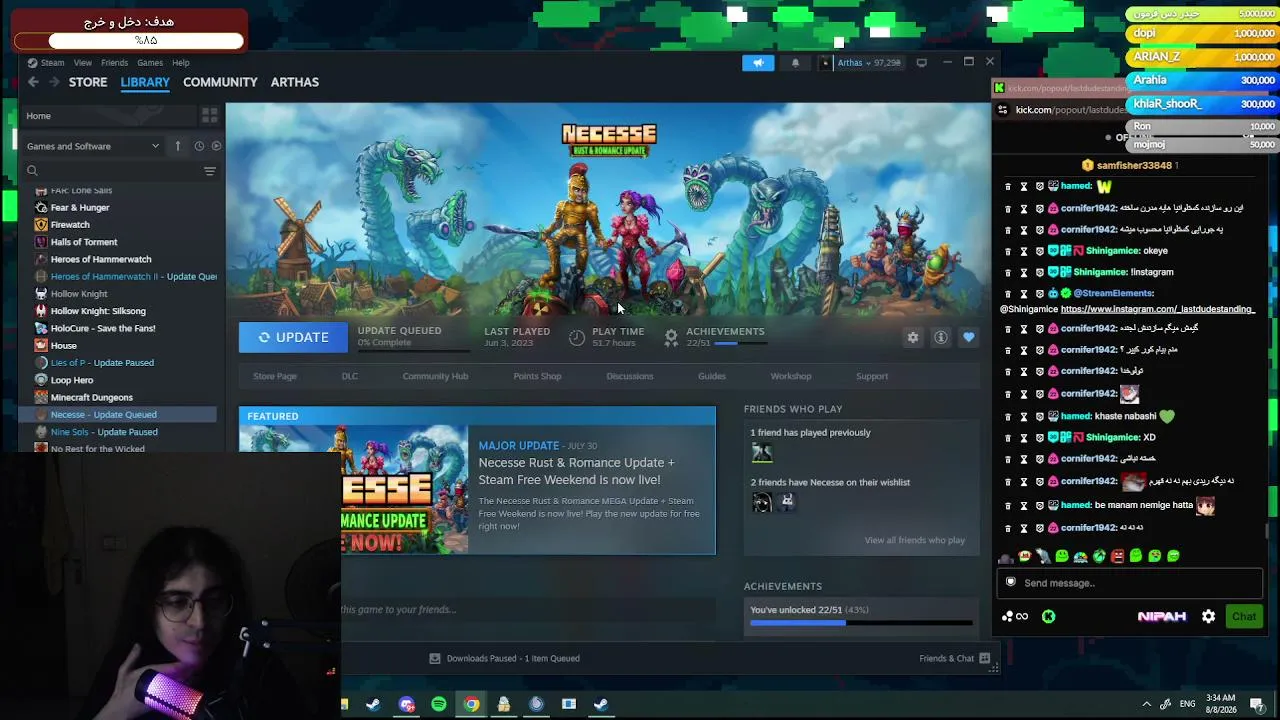
Task: Open Kick chat settings gear
Action: point(1208,617)
